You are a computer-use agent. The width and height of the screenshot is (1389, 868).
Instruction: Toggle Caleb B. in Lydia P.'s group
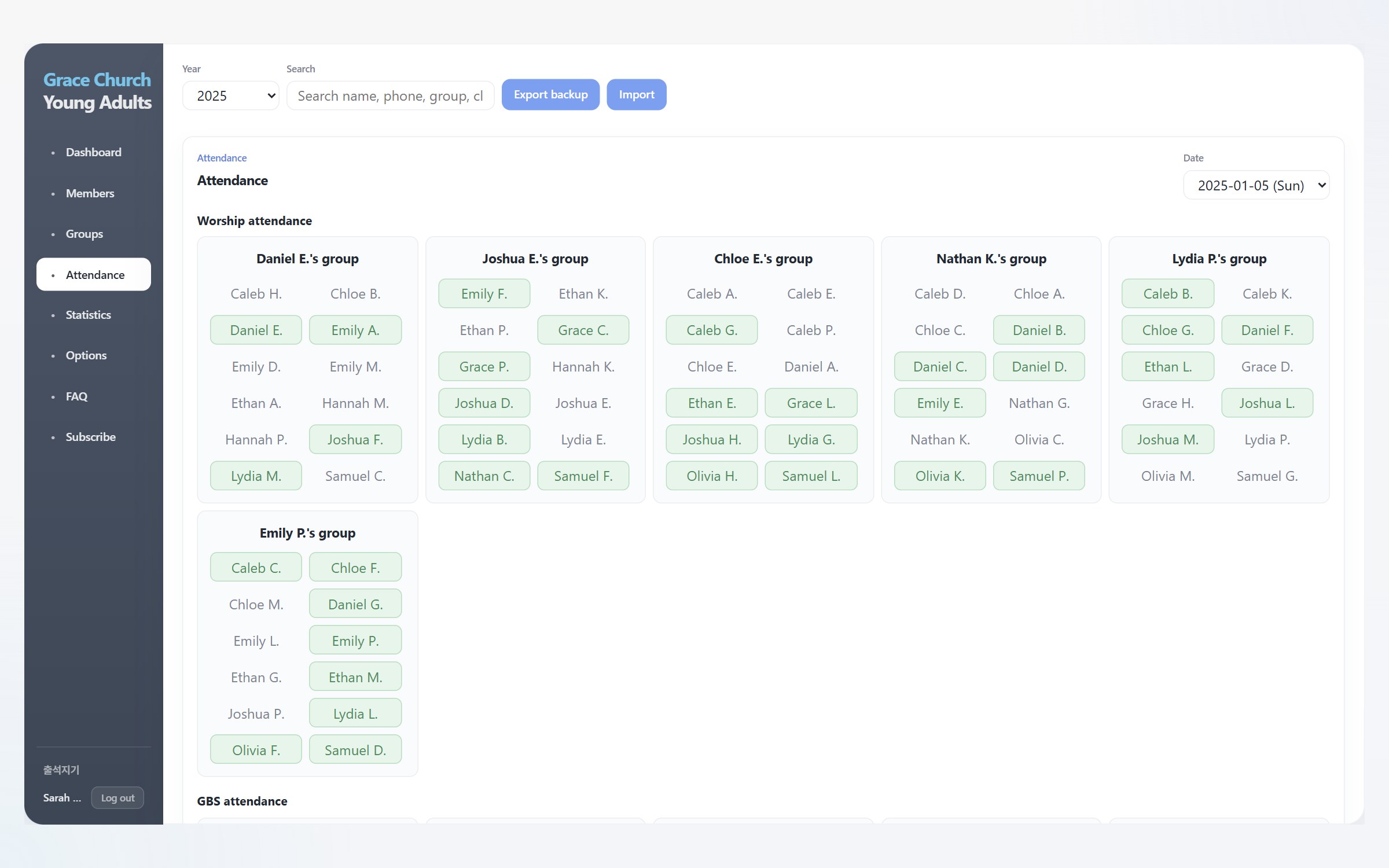[x=1168, y=294]
